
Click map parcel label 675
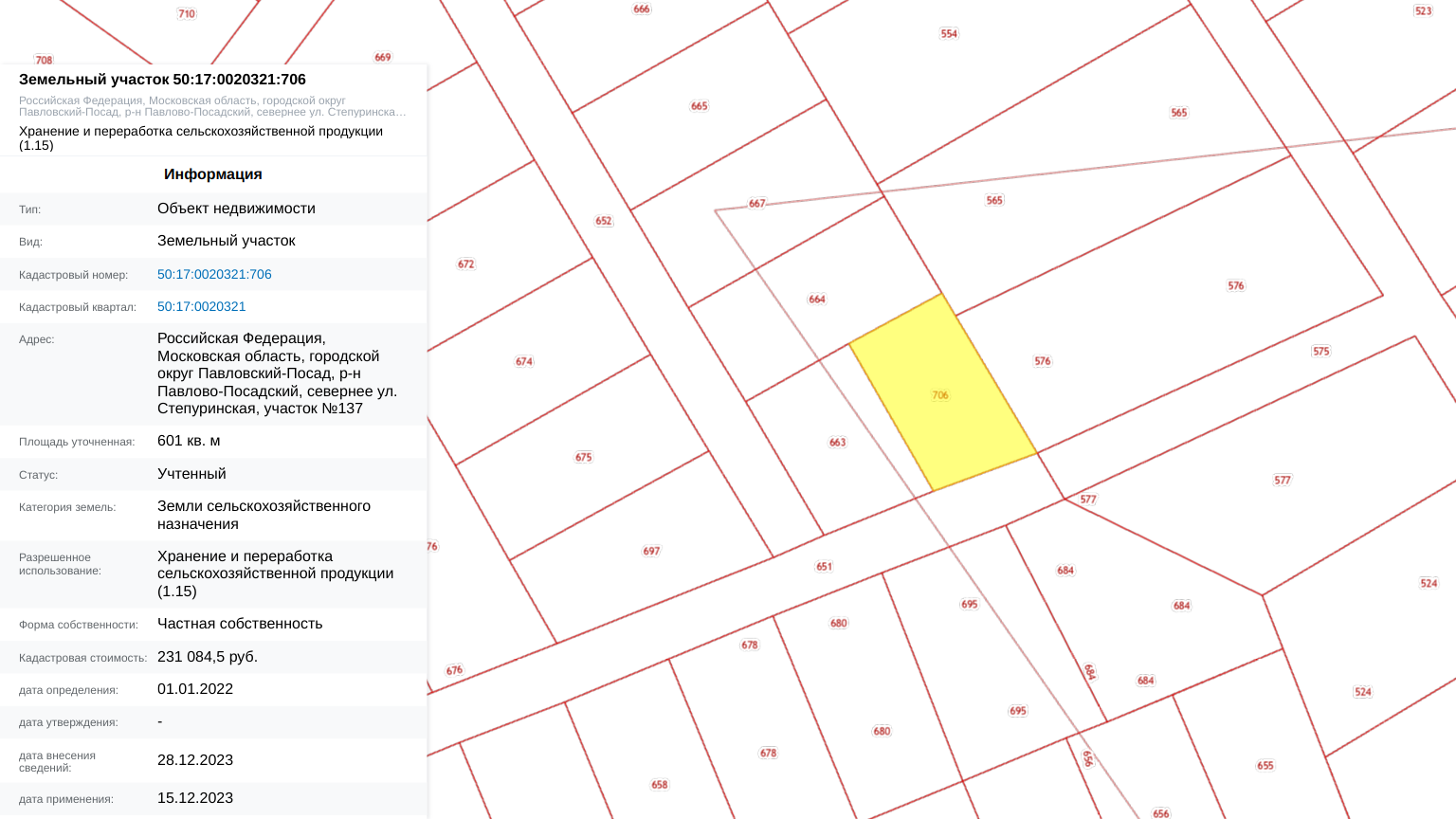pos(584,458)
